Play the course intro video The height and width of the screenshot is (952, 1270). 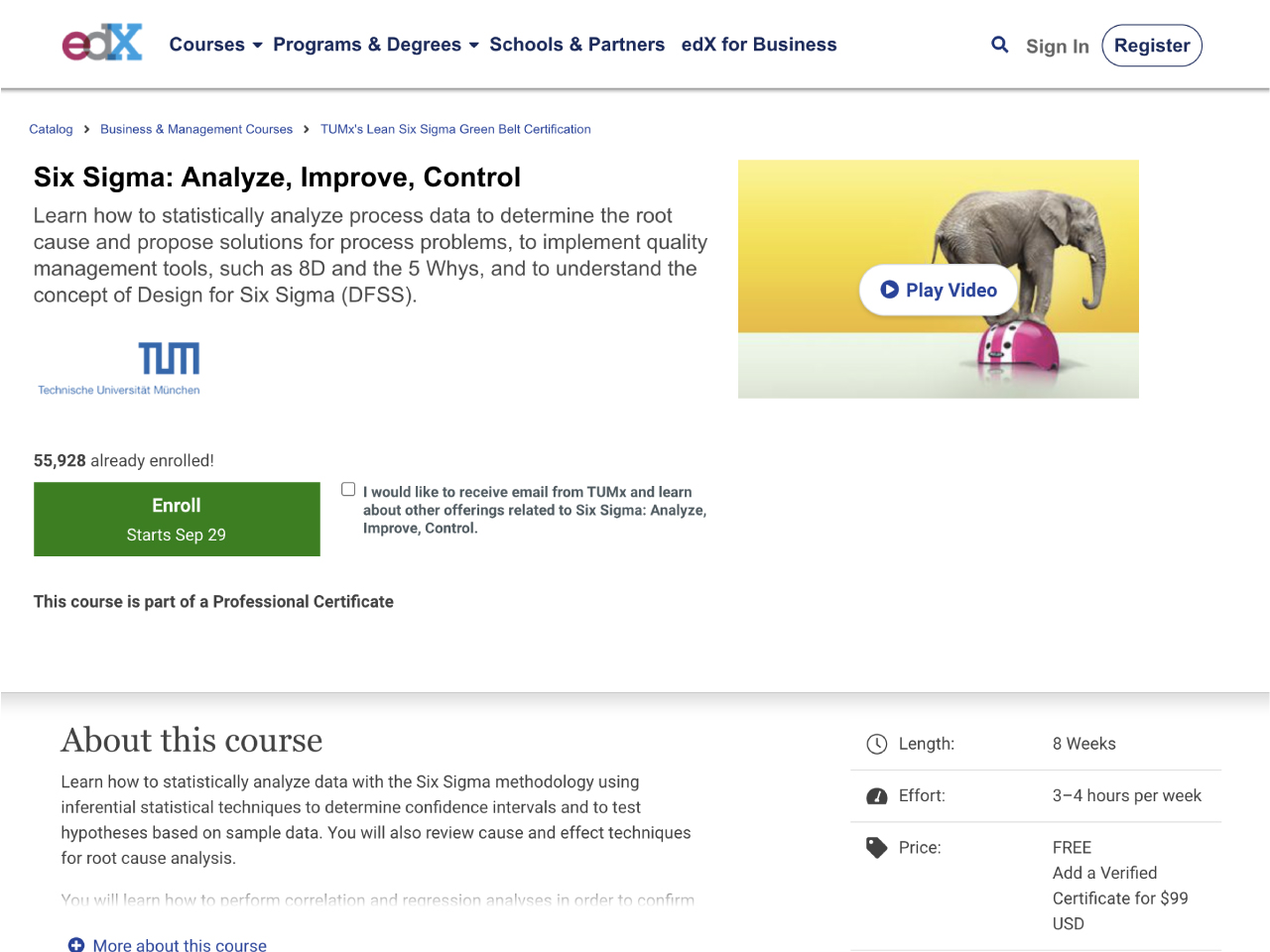[939, 290]
